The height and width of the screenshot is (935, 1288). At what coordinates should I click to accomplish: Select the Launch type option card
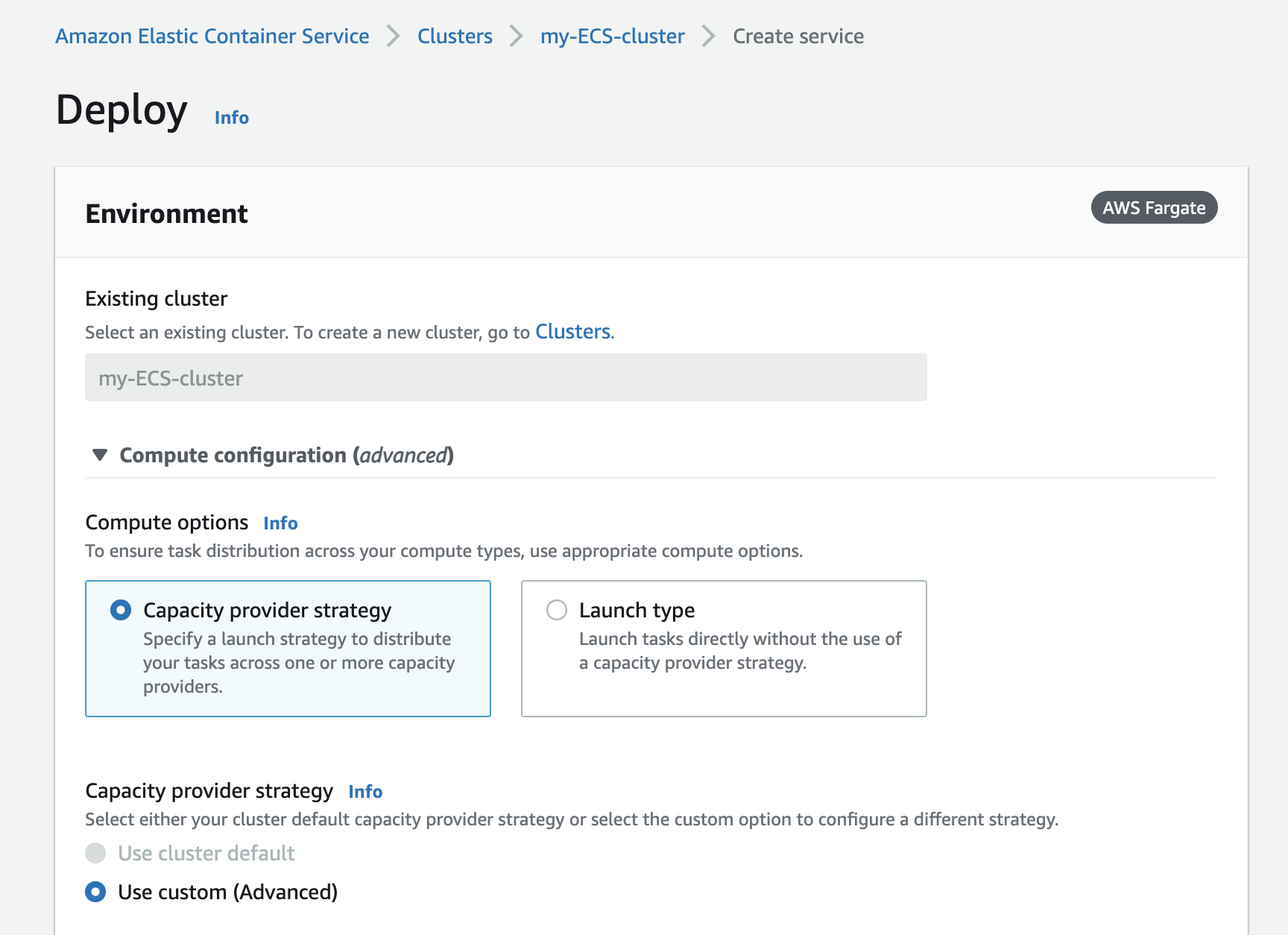[x=723, y=649]
